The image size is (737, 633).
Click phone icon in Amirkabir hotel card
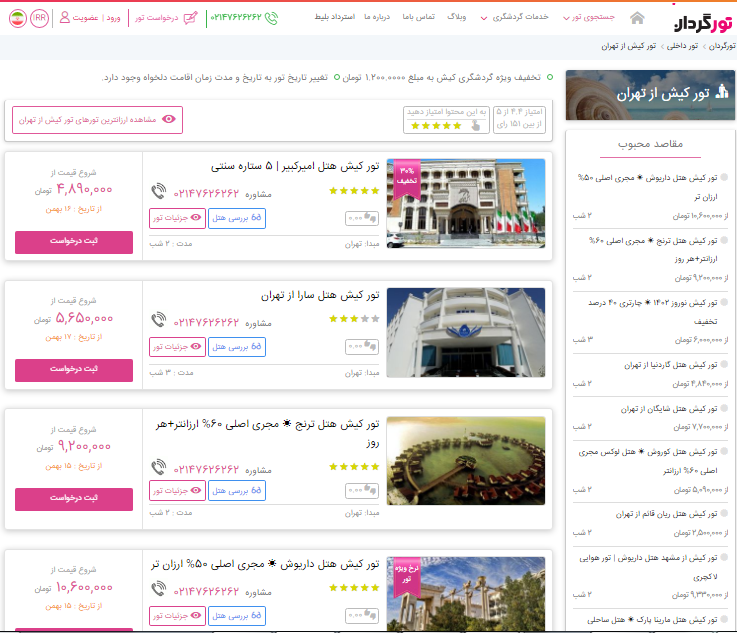point(159,191)
